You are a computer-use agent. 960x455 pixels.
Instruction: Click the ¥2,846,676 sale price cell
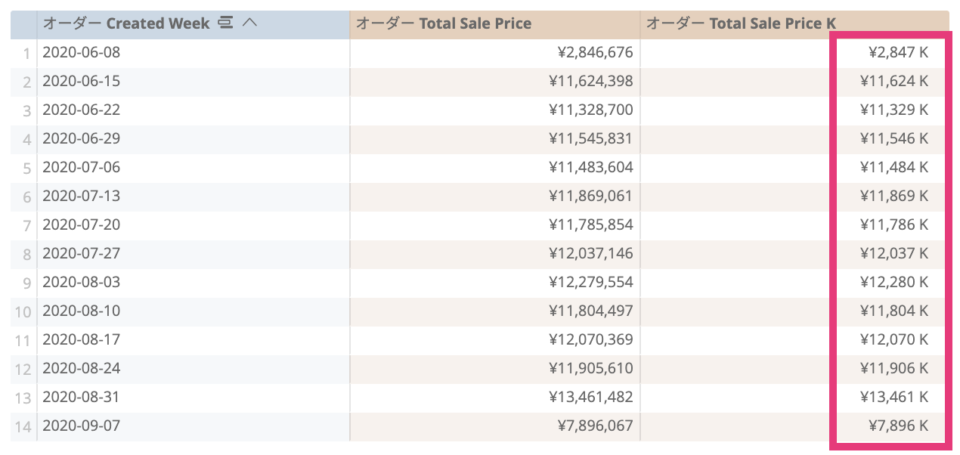coord(495,53)
